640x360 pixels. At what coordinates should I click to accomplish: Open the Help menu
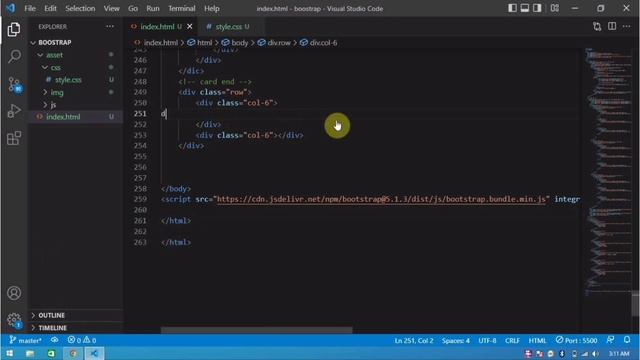click(211, 9)
